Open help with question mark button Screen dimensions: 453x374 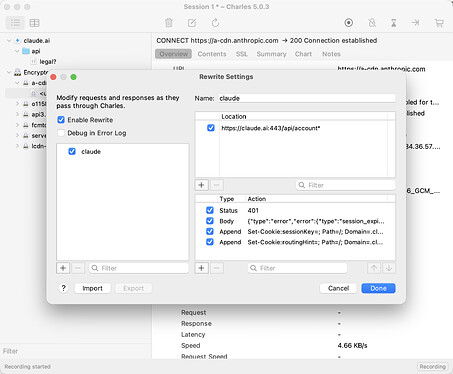point(63,288)
